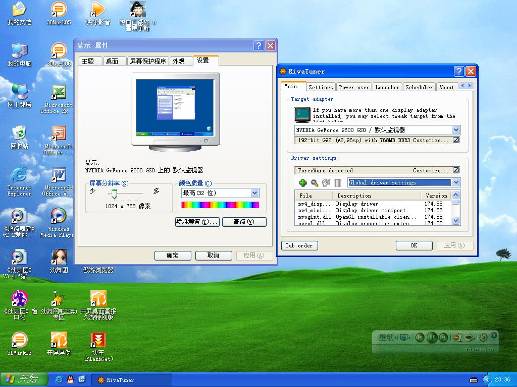Screen dimensions: 517x387
Task: Select the Display driver row in file list
Action: (373, 204)
